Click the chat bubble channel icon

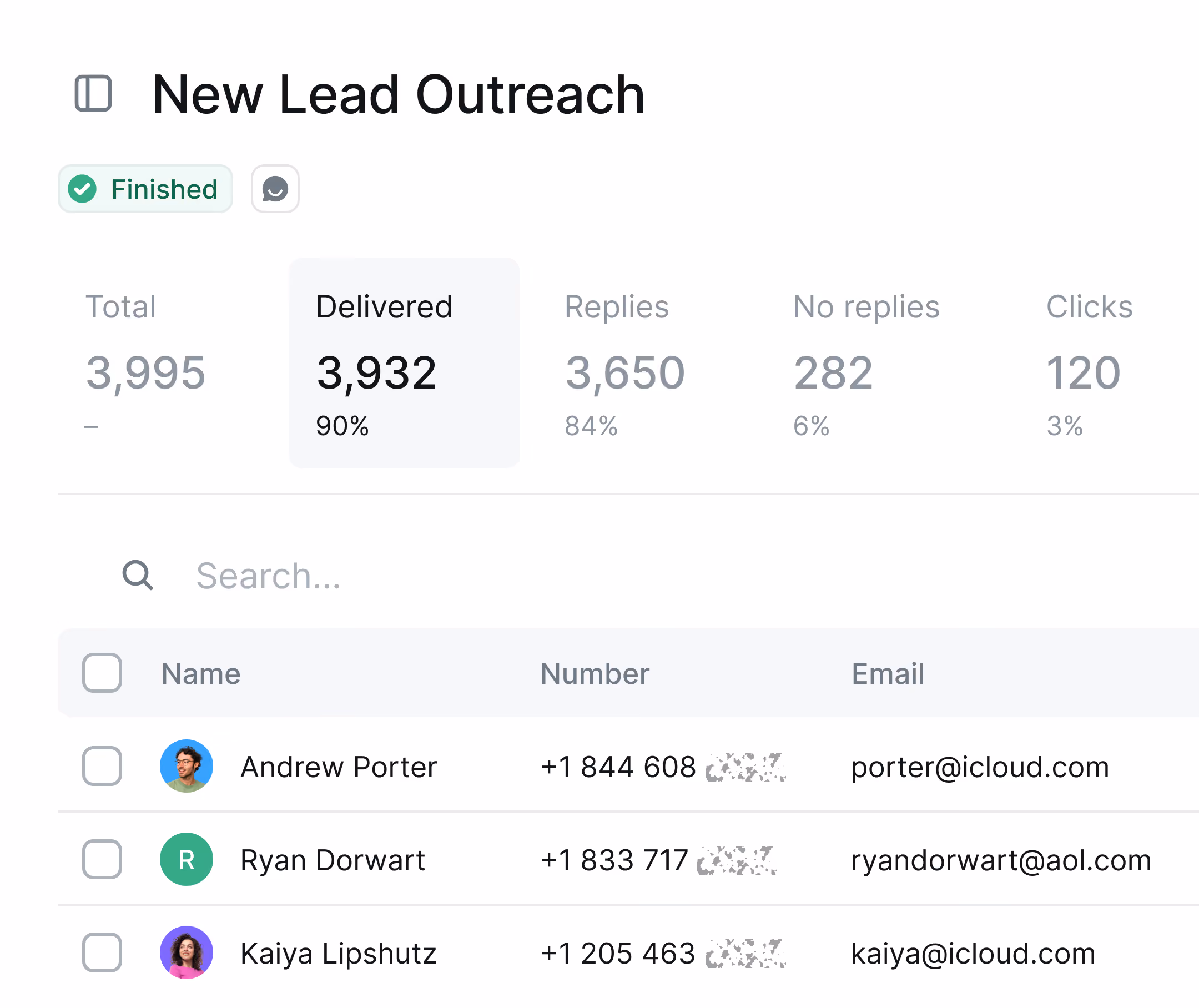275,189
